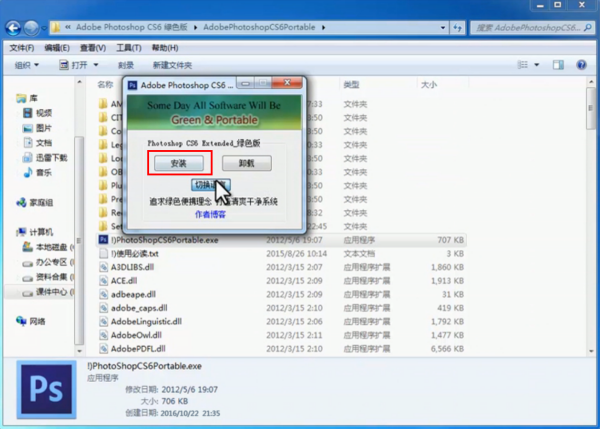Click the 类型 column header
600x429 pixels.
[351, 85]
